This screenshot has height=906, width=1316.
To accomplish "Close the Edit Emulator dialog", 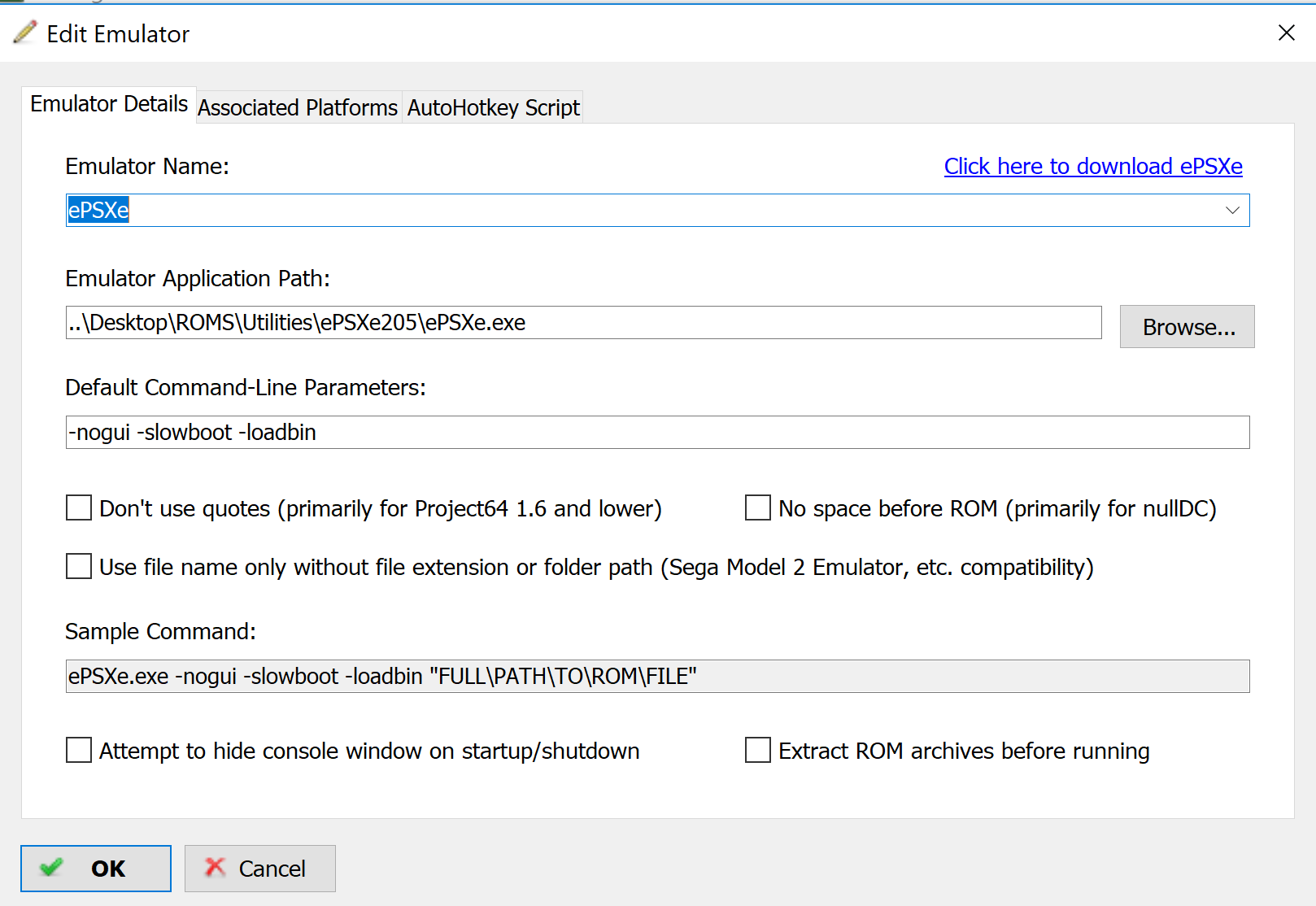I will pyautogui.click(x=1286, y=33).
